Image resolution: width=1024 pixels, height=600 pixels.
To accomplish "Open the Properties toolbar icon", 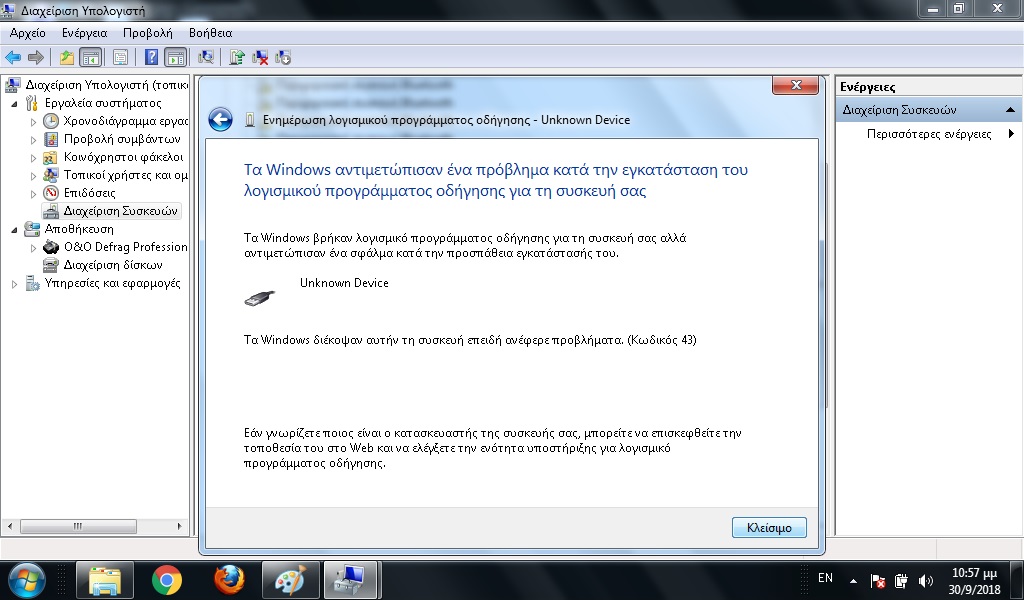I will pyautogui.click(x=120, y=57).
